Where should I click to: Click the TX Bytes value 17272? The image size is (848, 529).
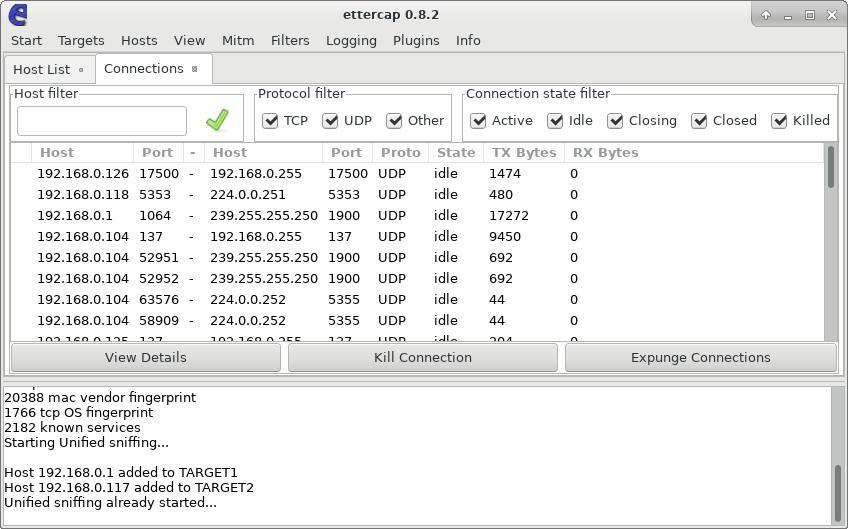(508, 216)
